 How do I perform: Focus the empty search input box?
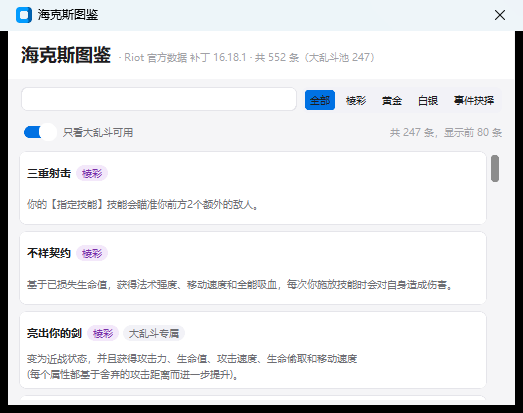159,99
